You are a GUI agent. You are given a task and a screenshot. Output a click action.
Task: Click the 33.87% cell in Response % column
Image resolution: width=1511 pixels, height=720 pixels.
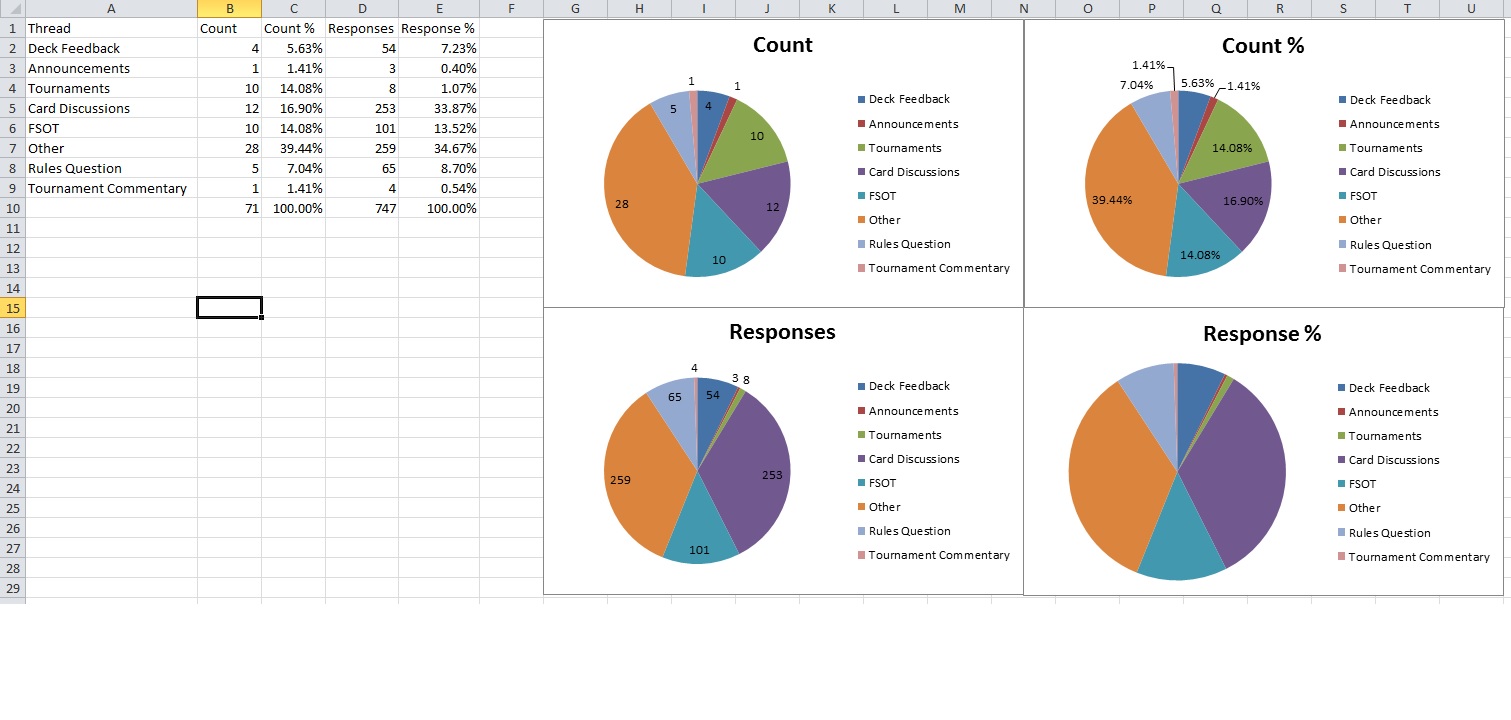click(x=439, y=108)
